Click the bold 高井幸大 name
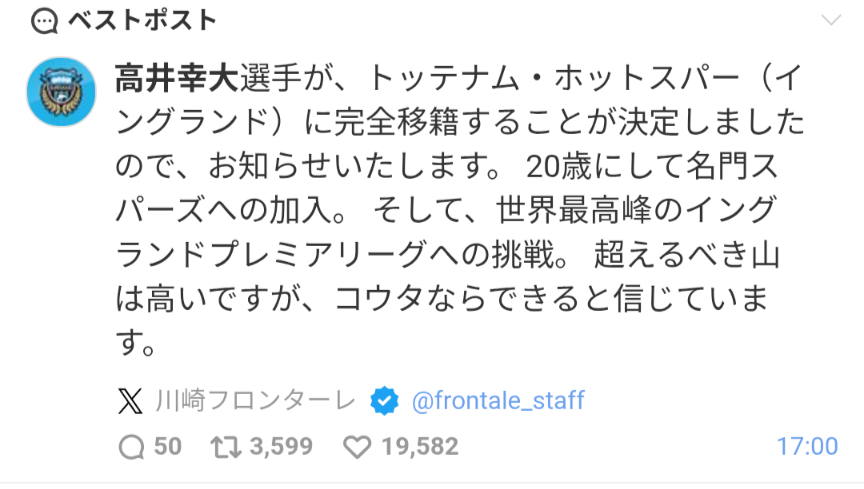The image size is (864, 489). tap(177, 78)
